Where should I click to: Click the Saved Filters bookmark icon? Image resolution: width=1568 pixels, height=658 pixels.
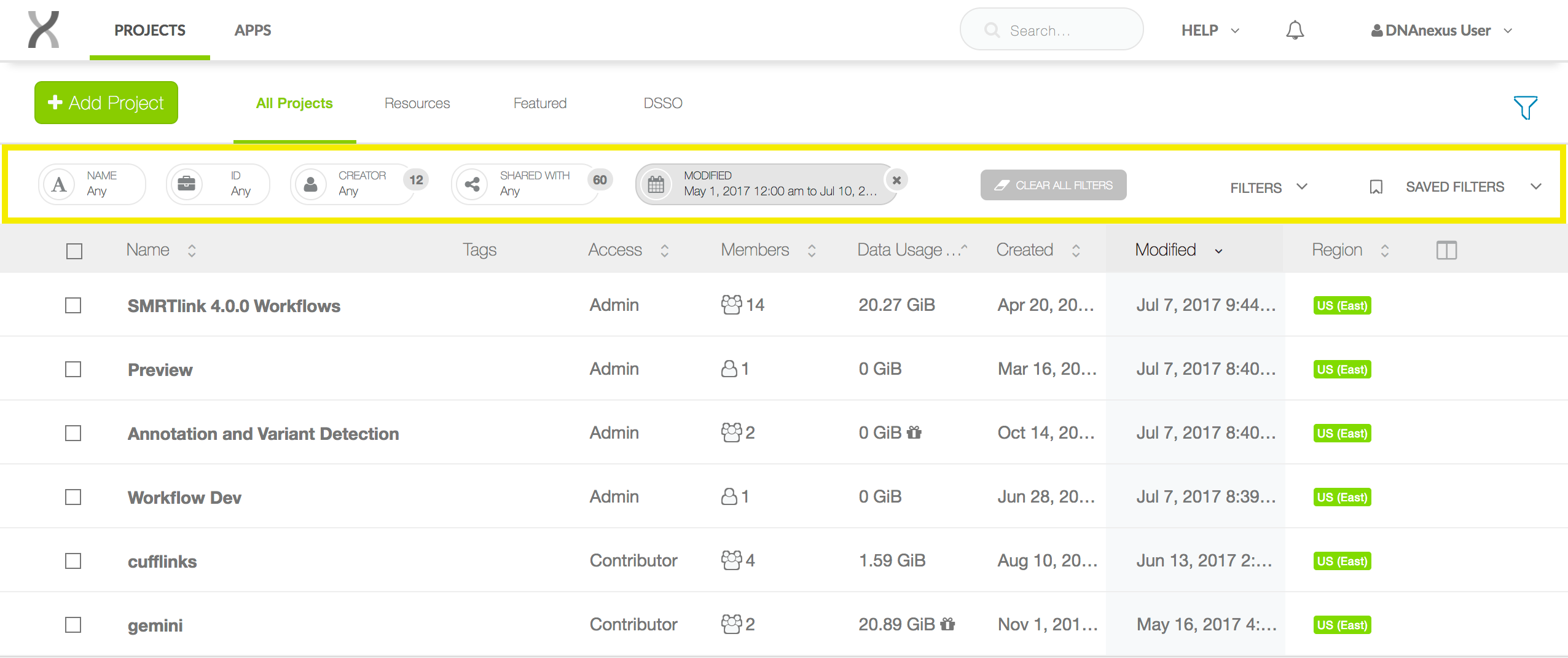click(1376, 187)
